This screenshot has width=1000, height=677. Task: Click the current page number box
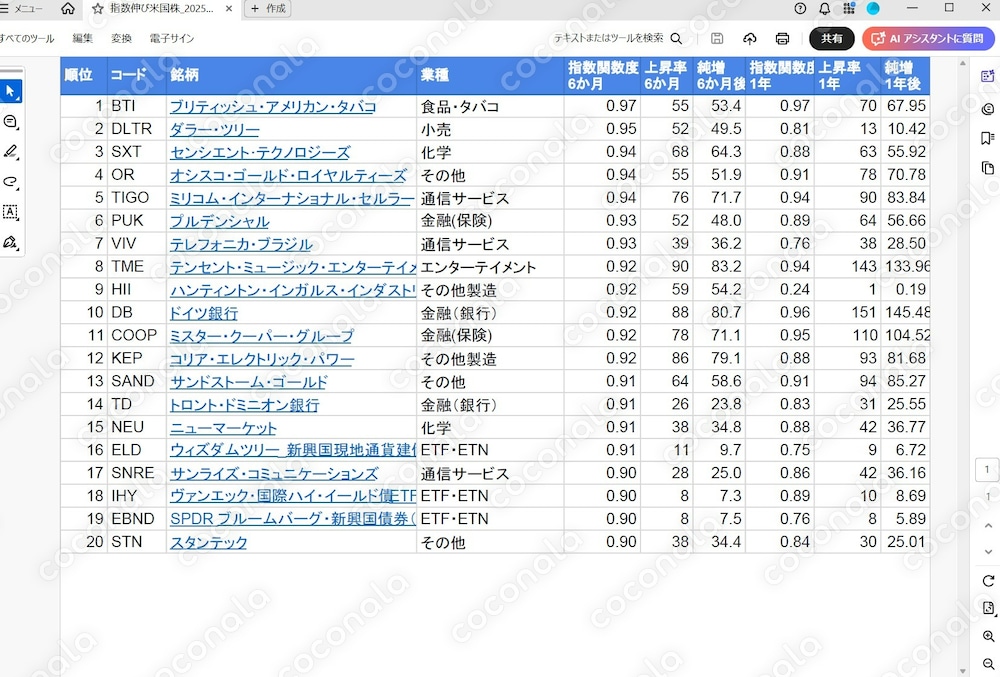coord(987,470)
